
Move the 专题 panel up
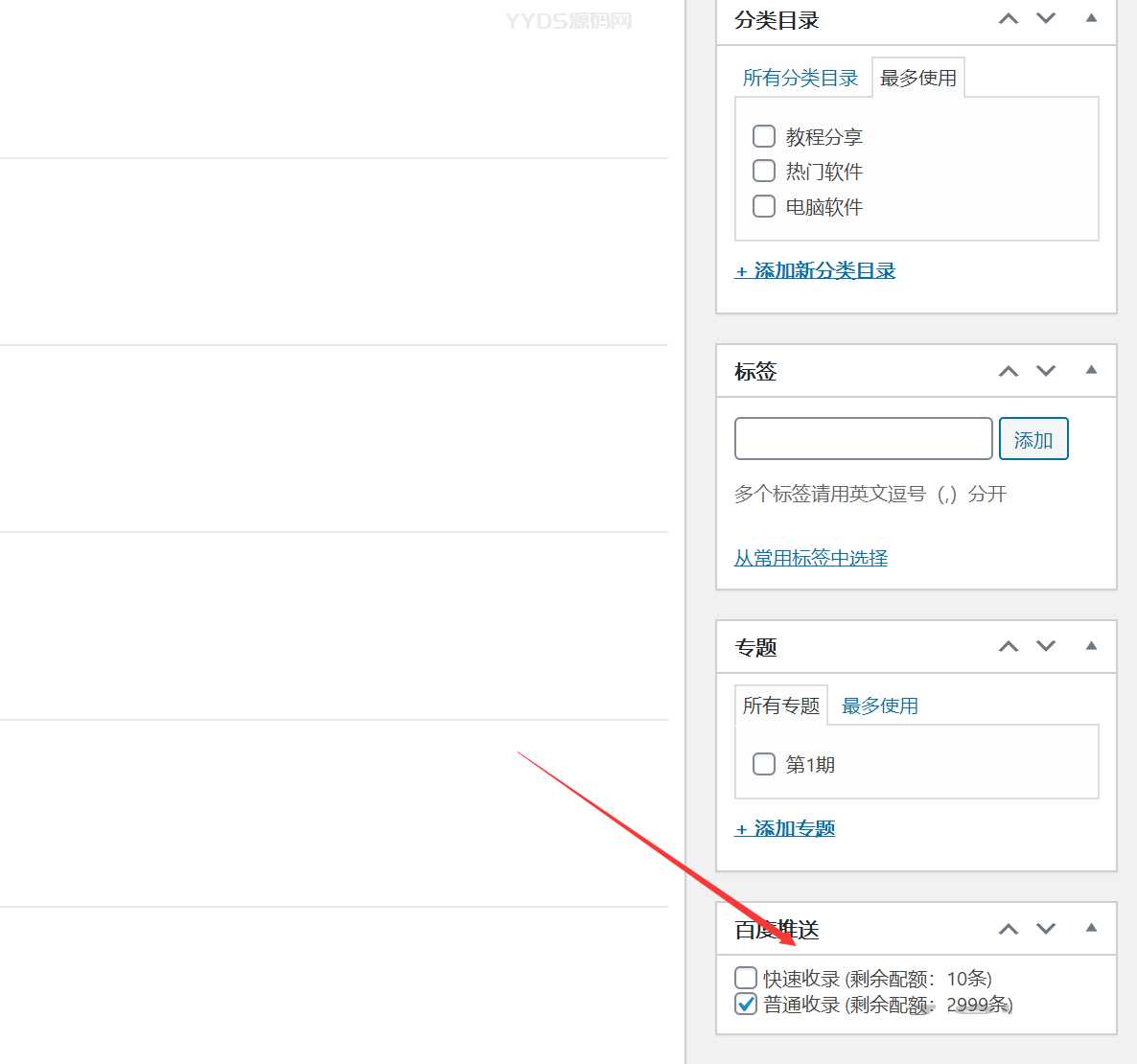click(x=1009, y=647)
